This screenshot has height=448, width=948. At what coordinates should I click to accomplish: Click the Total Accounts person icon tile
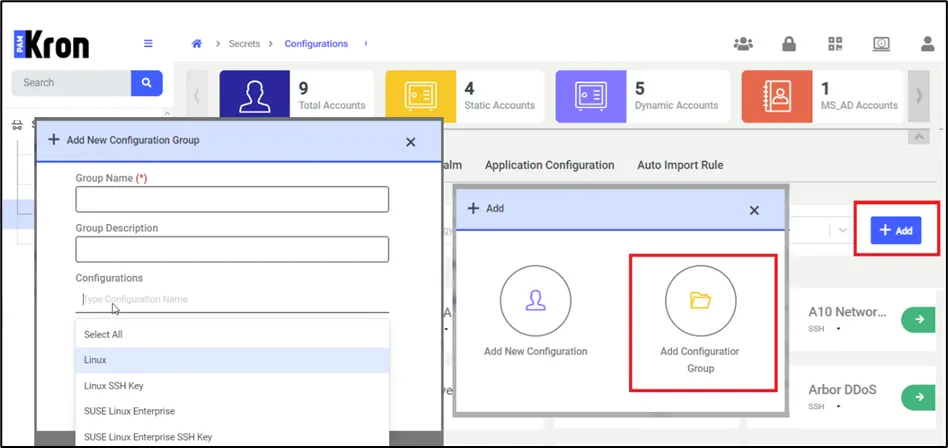pyautogui.click(x=255, y=94)
